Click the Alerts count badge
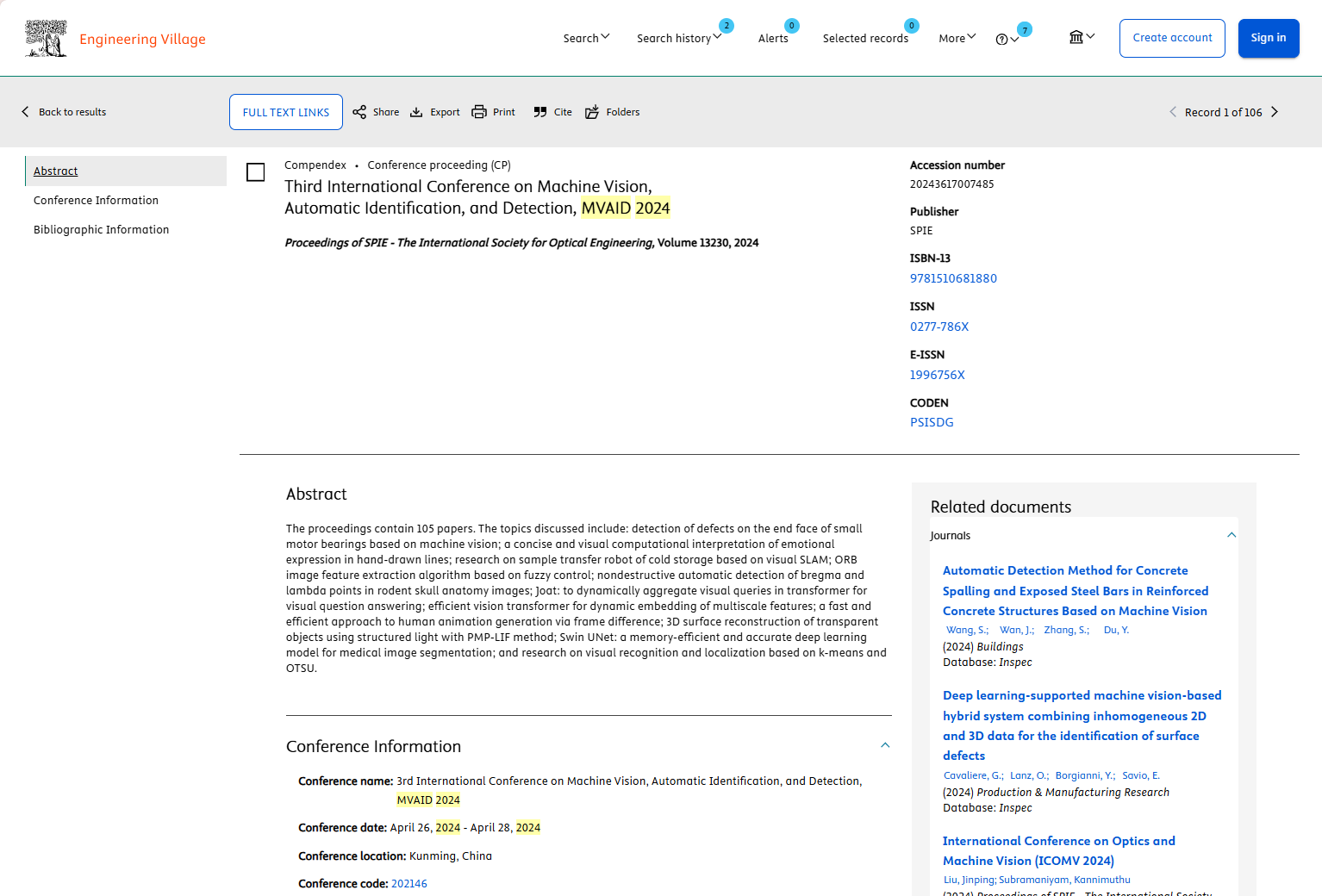Screen dimensions: 1322x896 (792, 26)
